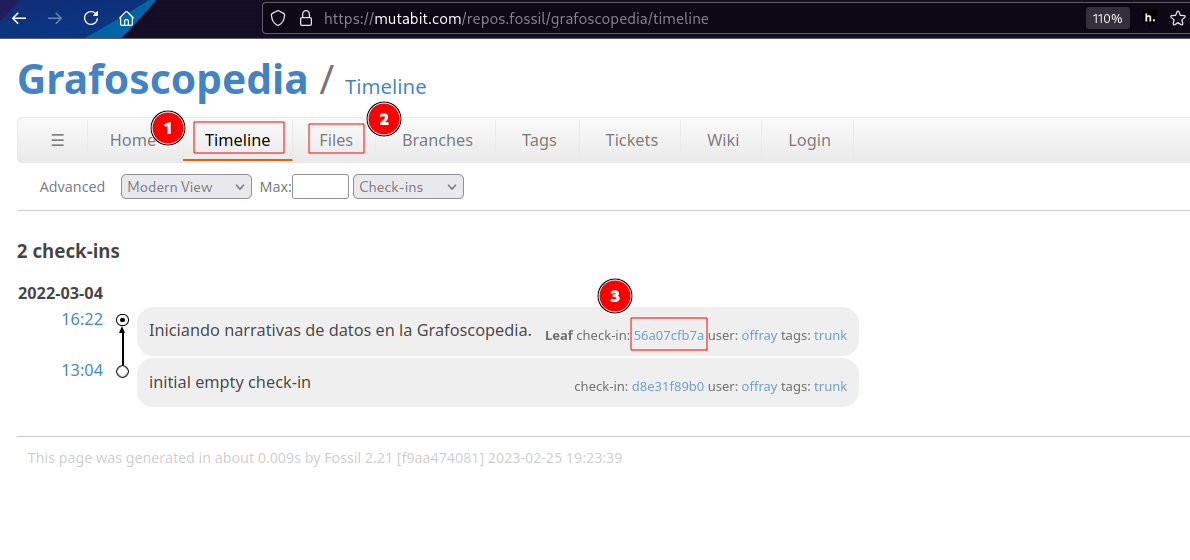Open browser home page icon
The width and height of the screenshot is (1190, 560).
(x=127, y=18)
